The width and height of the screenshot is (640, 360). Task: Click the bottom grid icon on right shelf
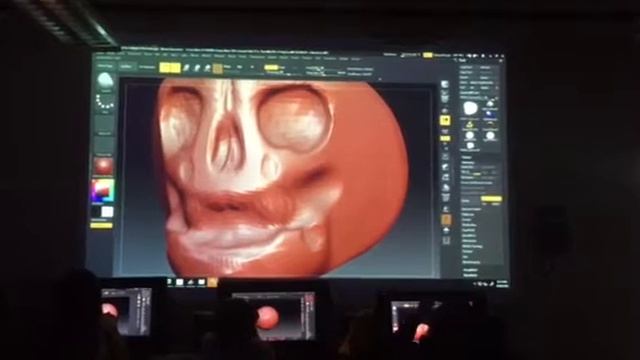(446, 241)
